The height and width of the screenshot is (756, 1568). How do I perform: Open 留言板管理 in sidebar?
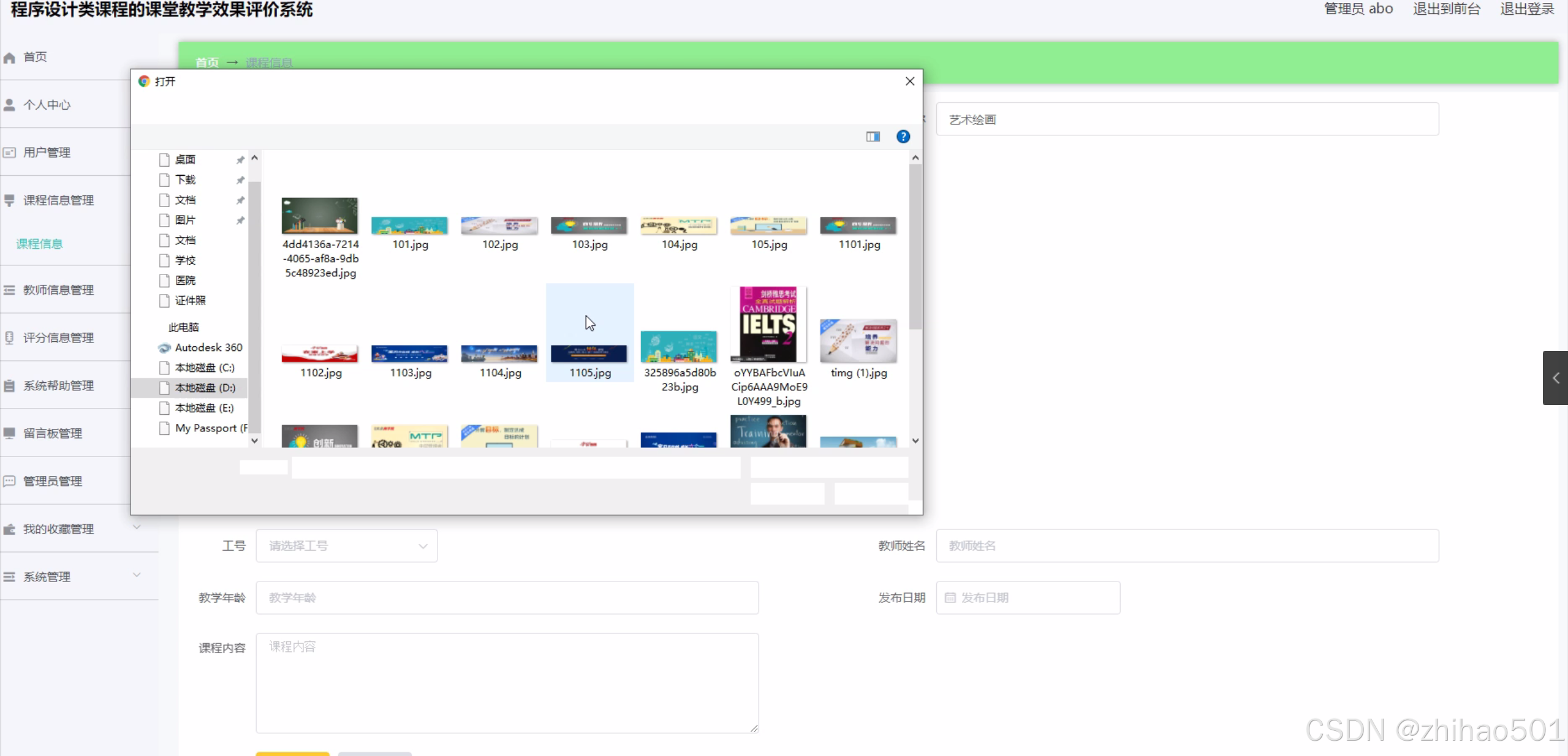tap(53, 433)
